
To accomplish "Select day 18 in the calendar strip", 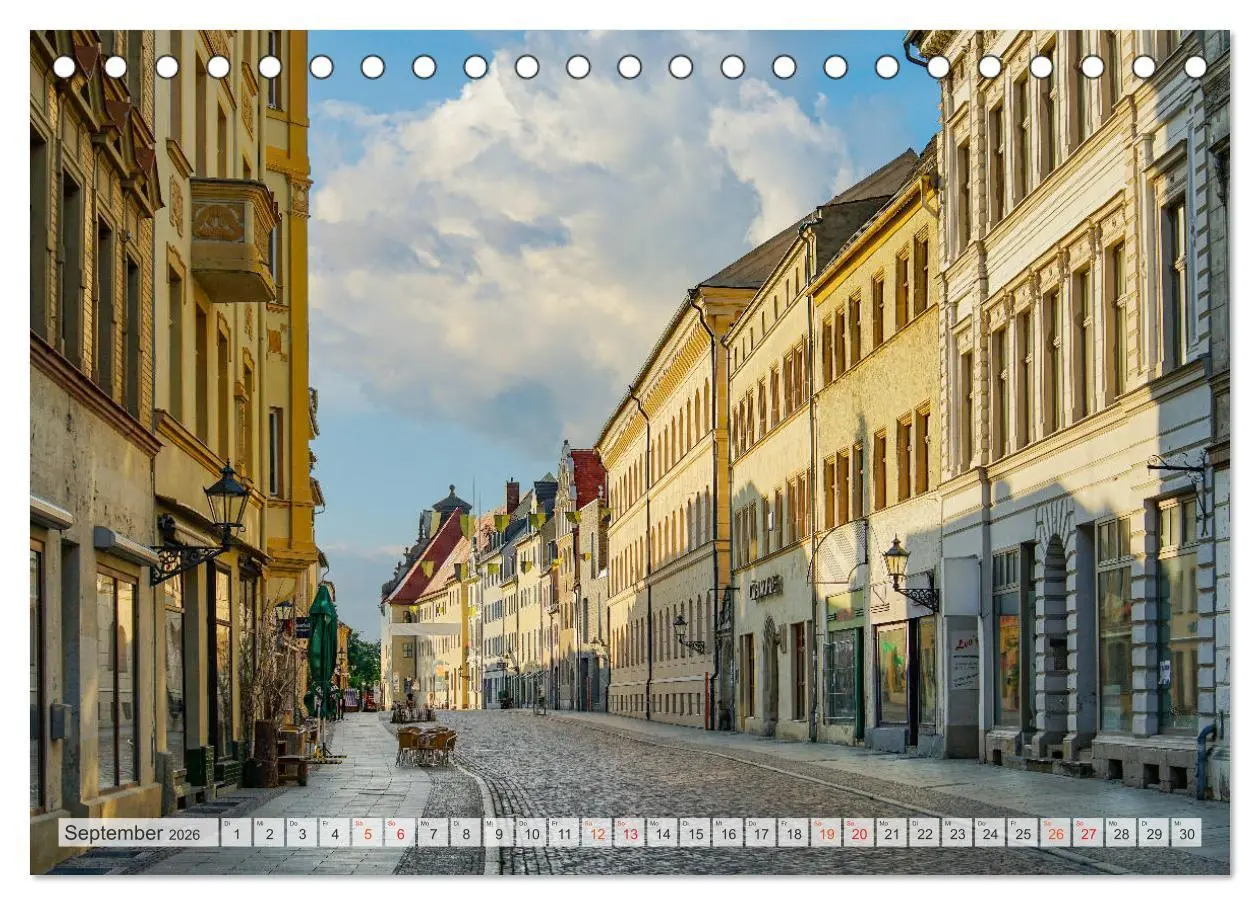I will coord(793,833).
